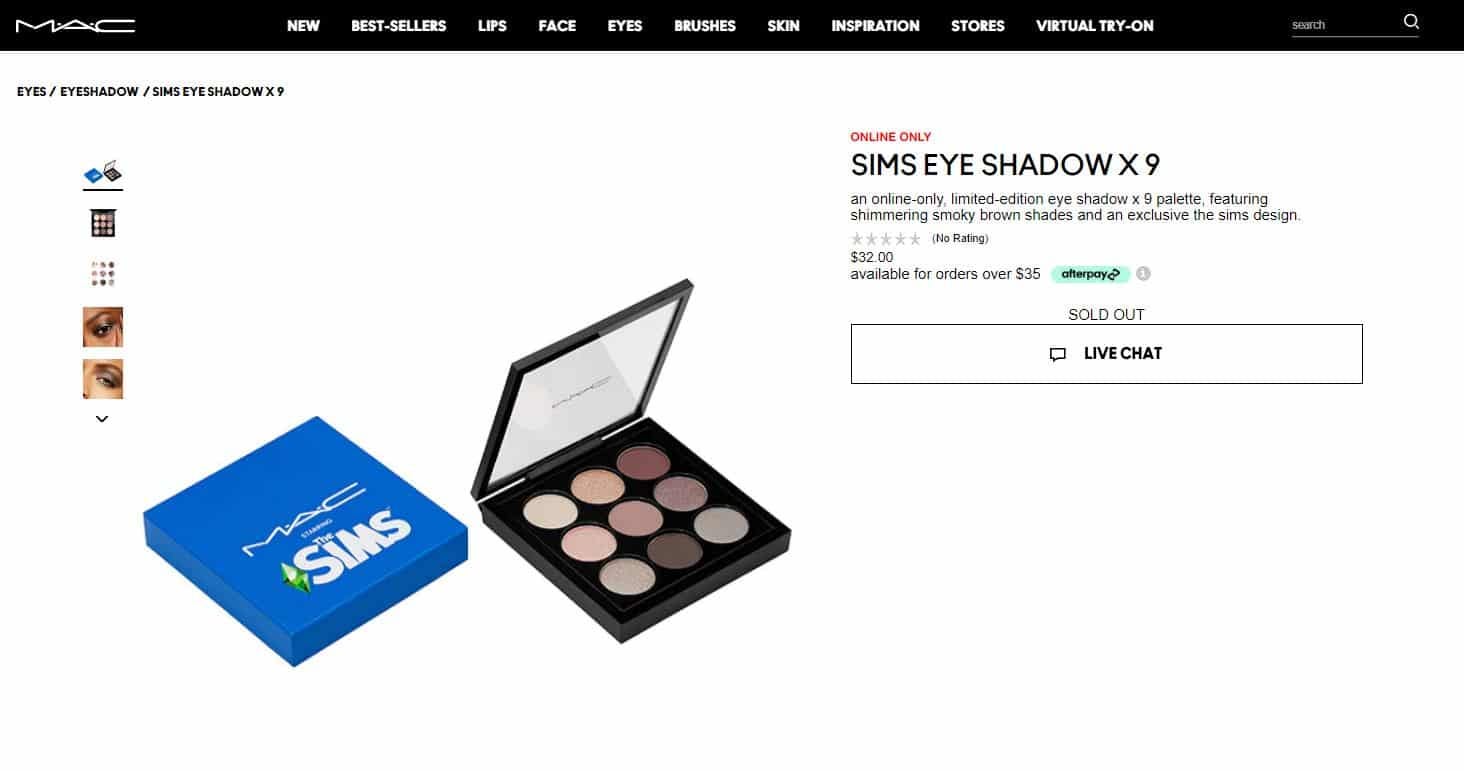Image resolution: width=1464 pixels, height=771 pixels.
Task: Focus the search input field
Action: pos(1343,25)
